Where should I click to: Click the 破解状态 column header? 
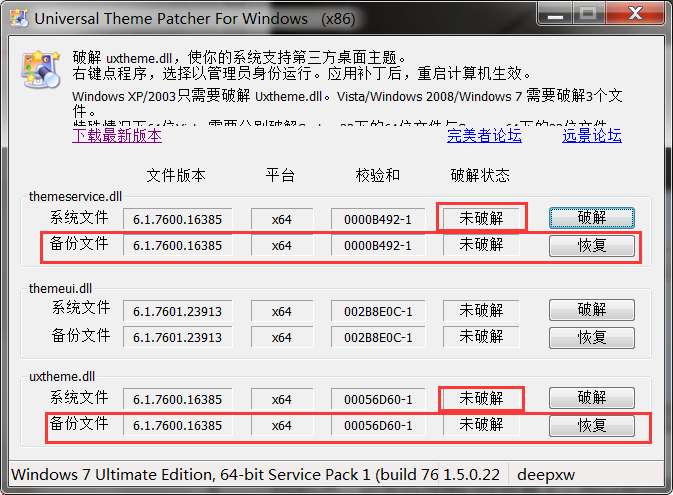point(480,175)
